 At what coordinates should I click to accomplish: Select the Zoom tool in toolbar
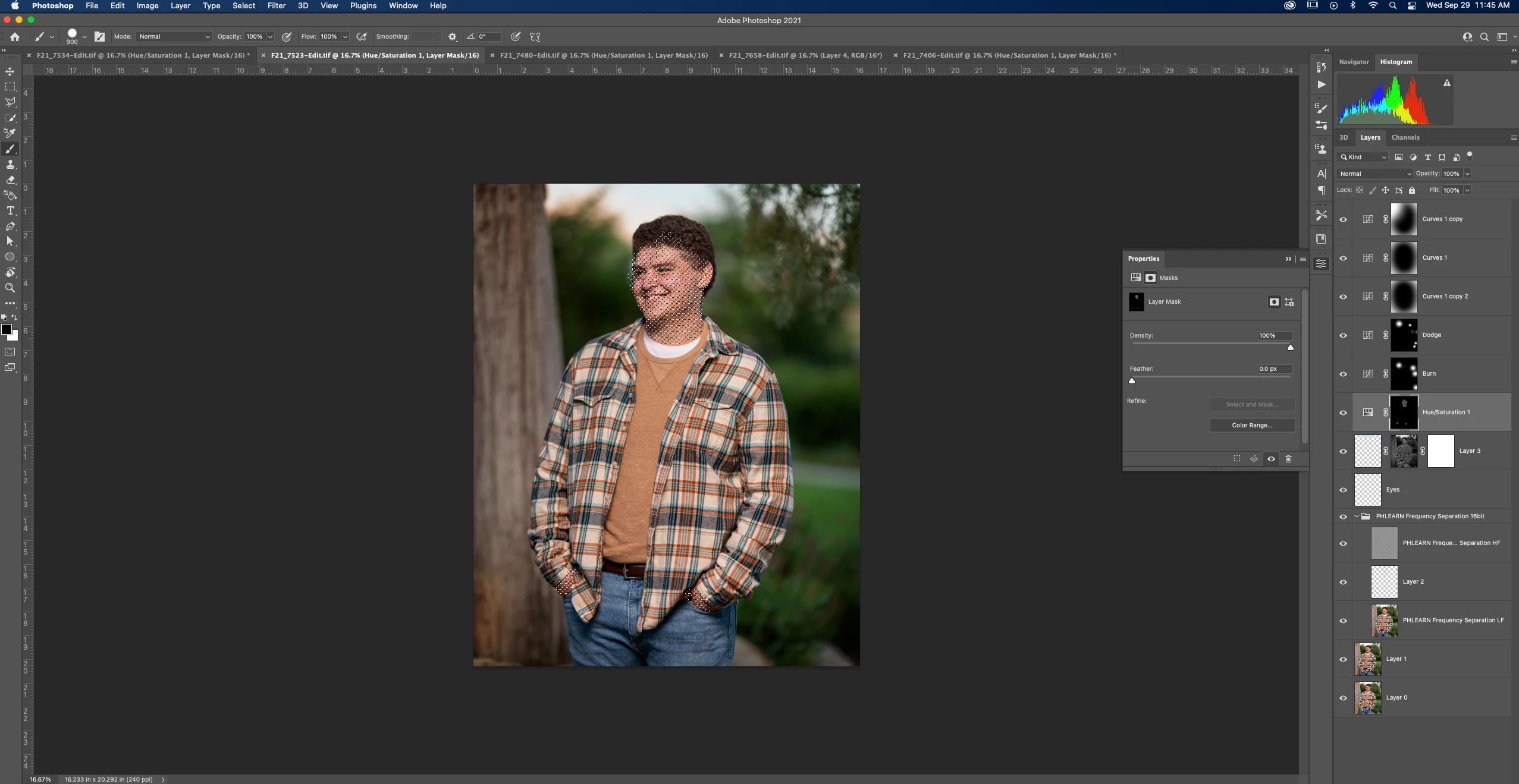point(10,288)
